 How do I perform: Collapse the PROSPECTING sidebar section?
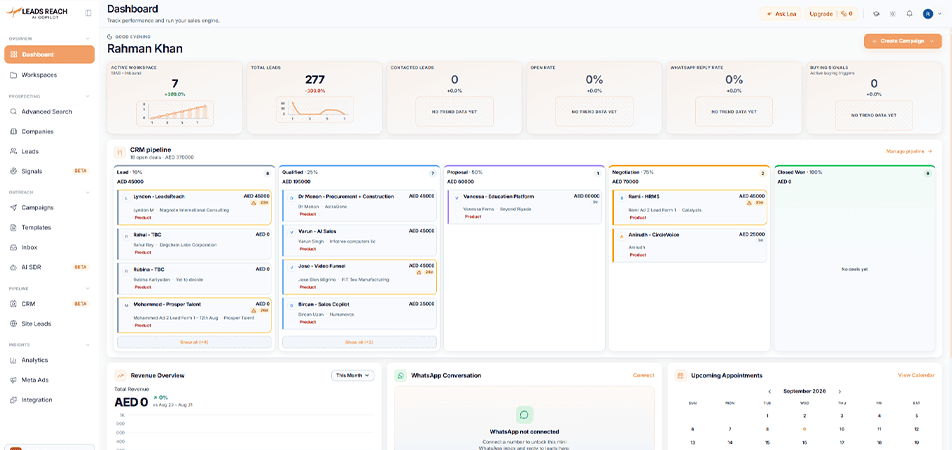(89, 96)
